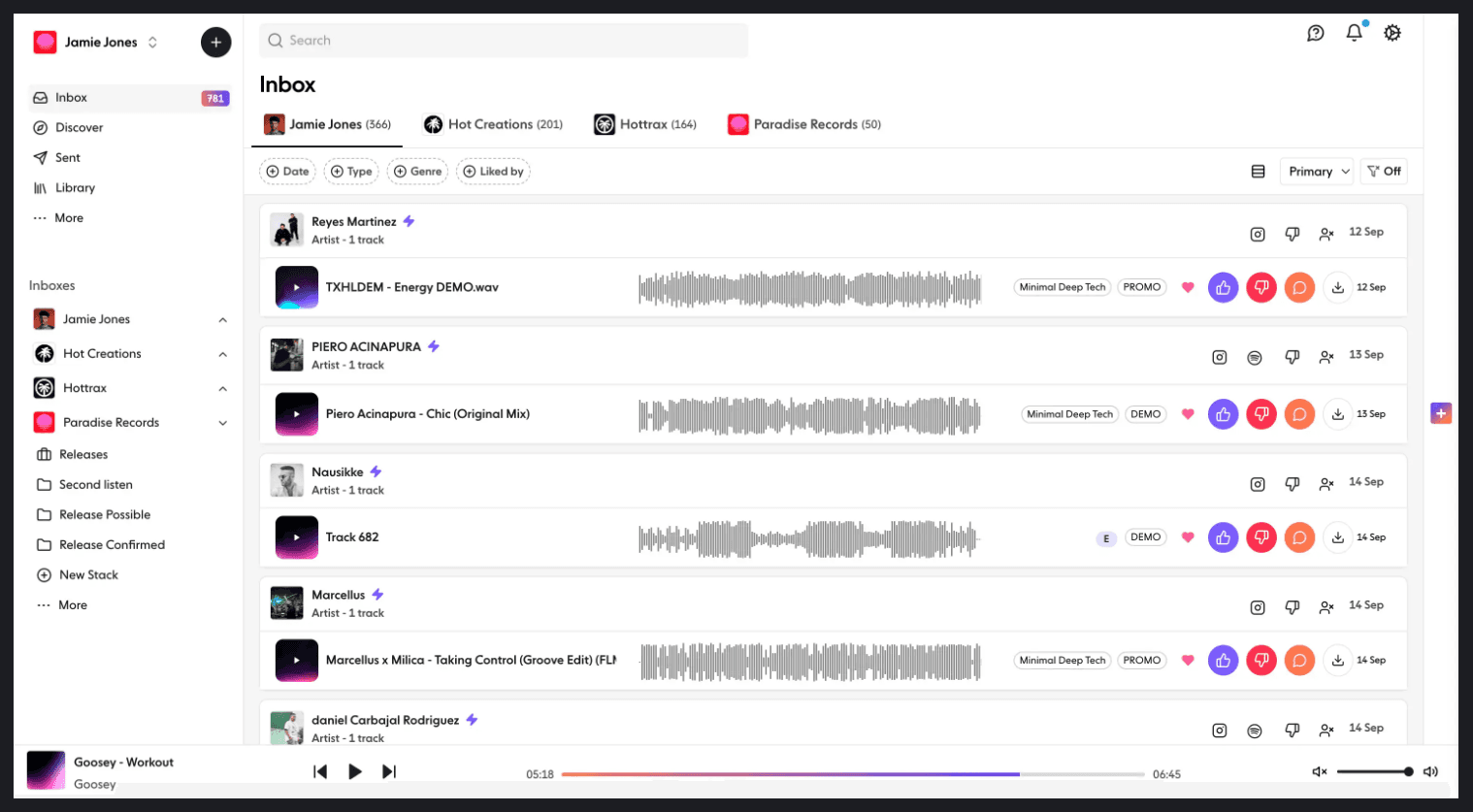Heart the Marcellus x Milica track

[1188, 660]
